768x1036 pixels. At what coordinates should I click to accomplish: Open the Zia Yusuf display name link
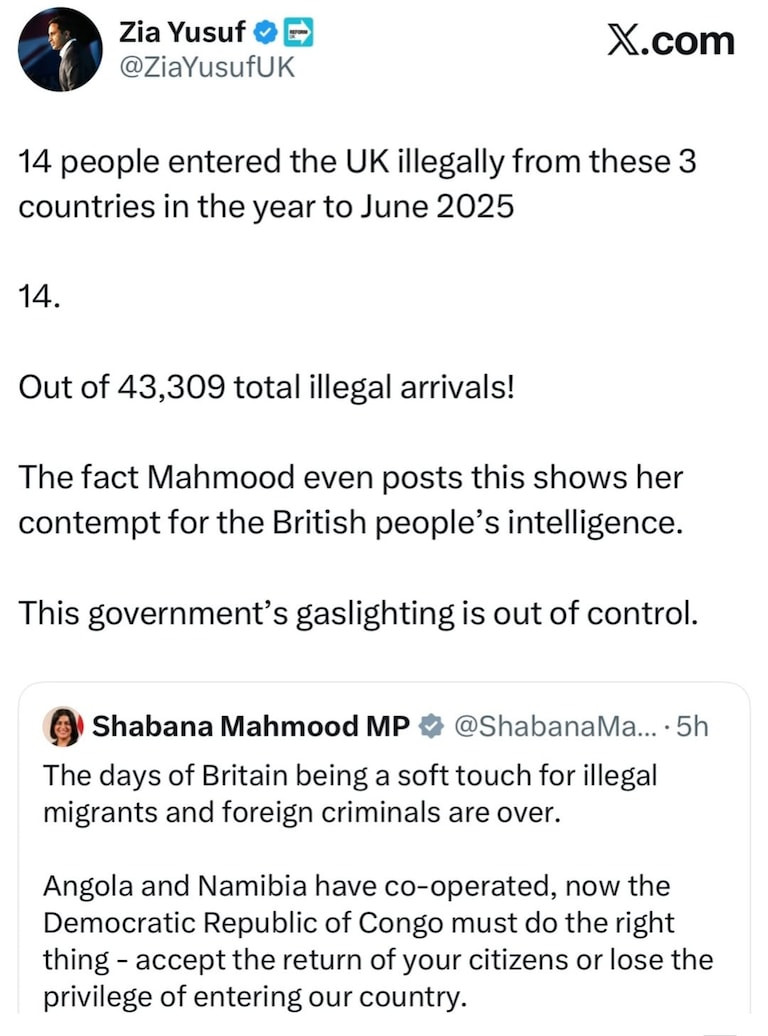183,33
